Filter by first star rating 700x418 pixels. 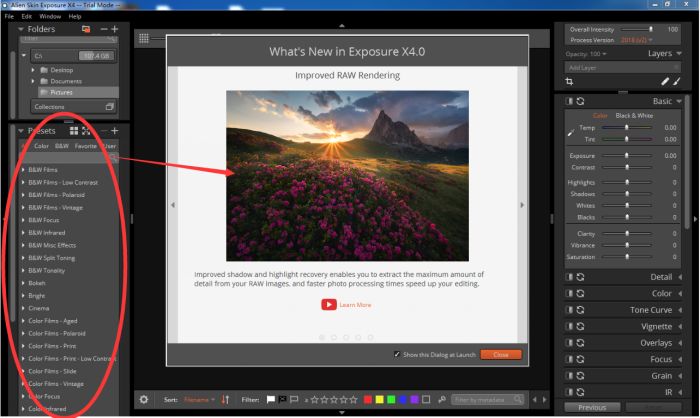pos(314,400)
